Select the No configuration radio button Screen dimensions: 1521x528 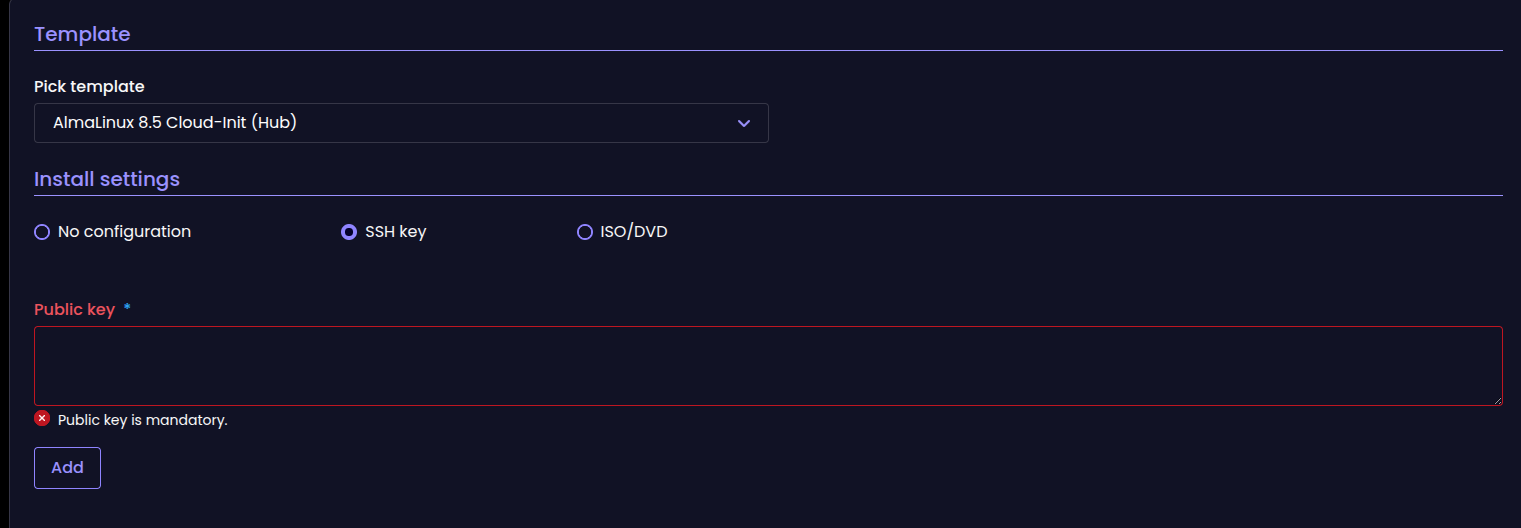tap(42, 232)
